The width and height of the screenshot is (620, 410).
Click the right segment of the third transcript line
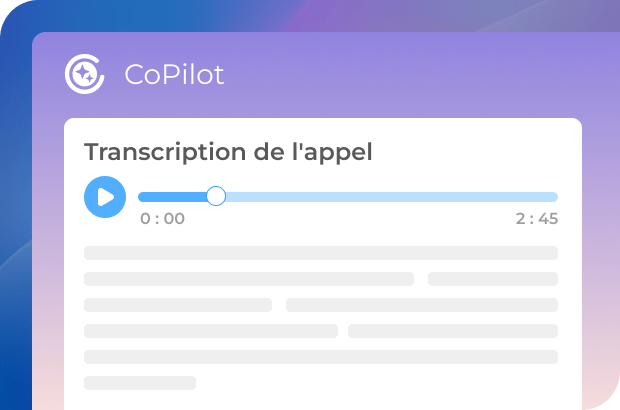click(x=421, y=305)
